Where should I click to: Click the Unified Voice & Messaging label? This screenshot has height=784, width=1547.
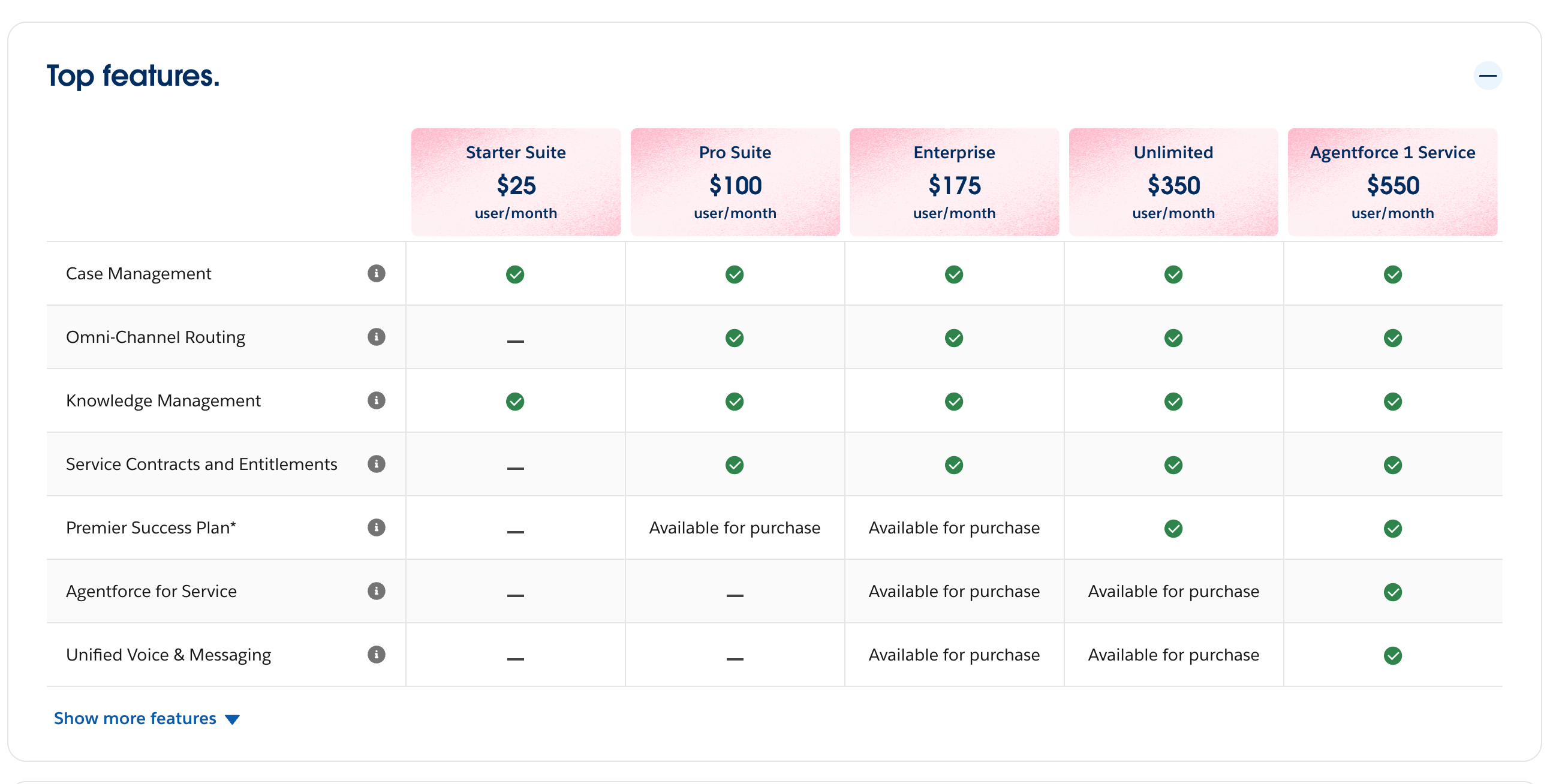168,656
